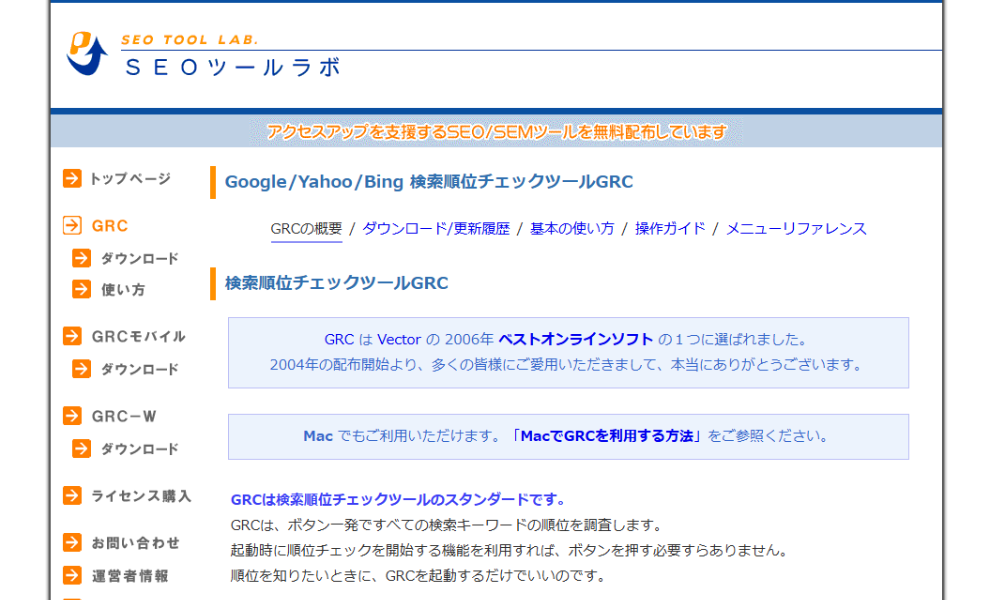This screenshot has height=600, width=1000.
Task: Open the 操作ガイド tab
Action: (670, 229)
